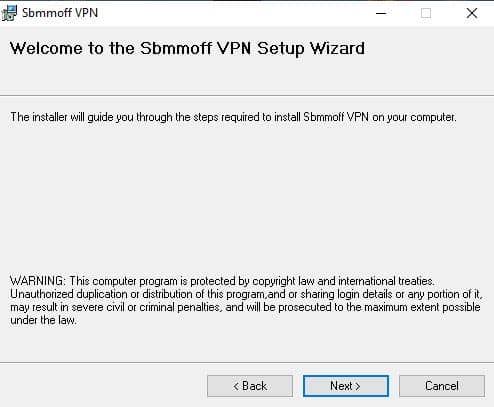
Task: Go to previous step with Back button
Action: pos(250,386)
